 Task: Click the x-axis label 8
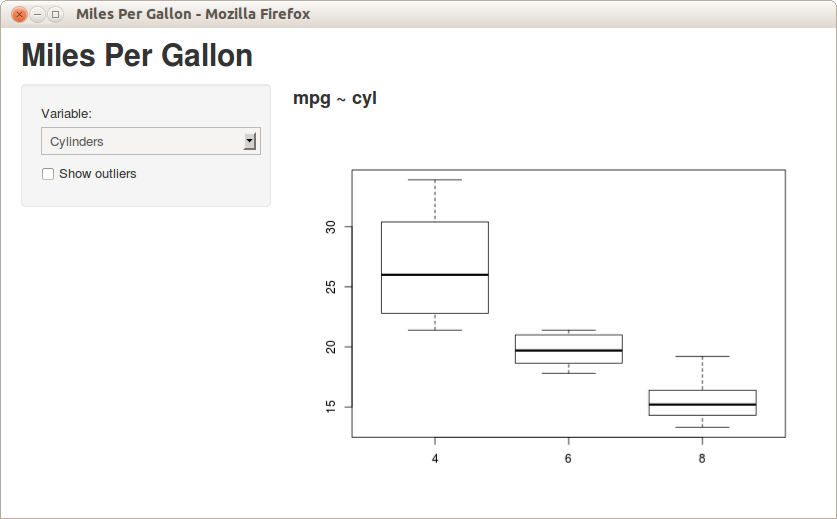(702, 459)
